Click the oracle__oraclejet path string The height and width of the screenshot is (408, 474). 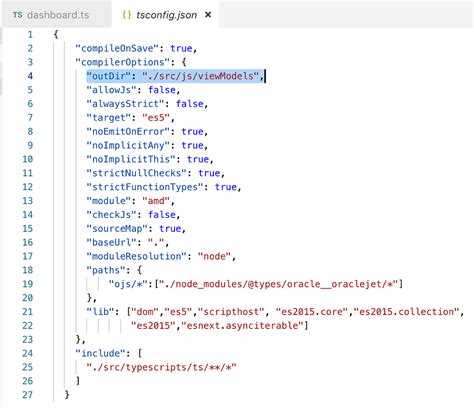(278, 284)
